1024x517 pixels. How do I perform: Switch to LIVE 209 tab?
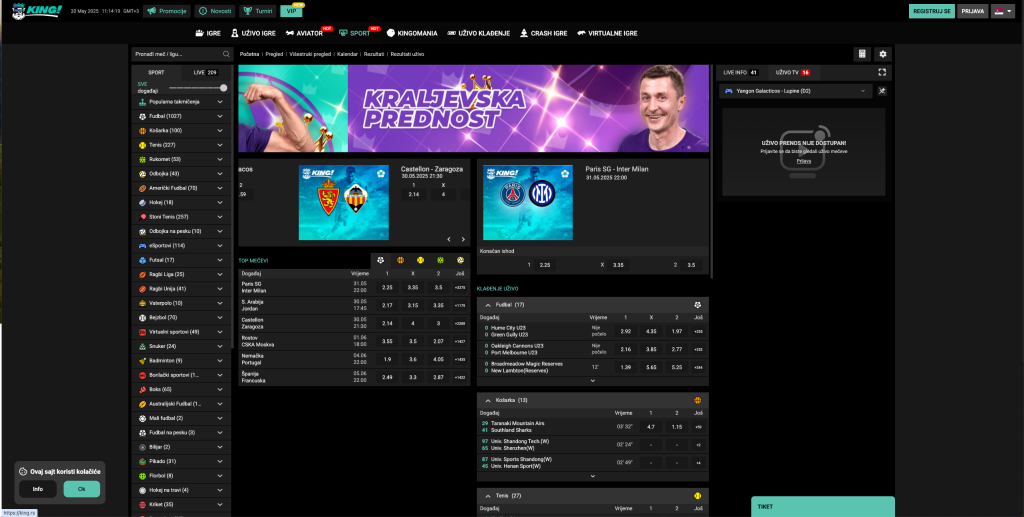pos(206,72)
